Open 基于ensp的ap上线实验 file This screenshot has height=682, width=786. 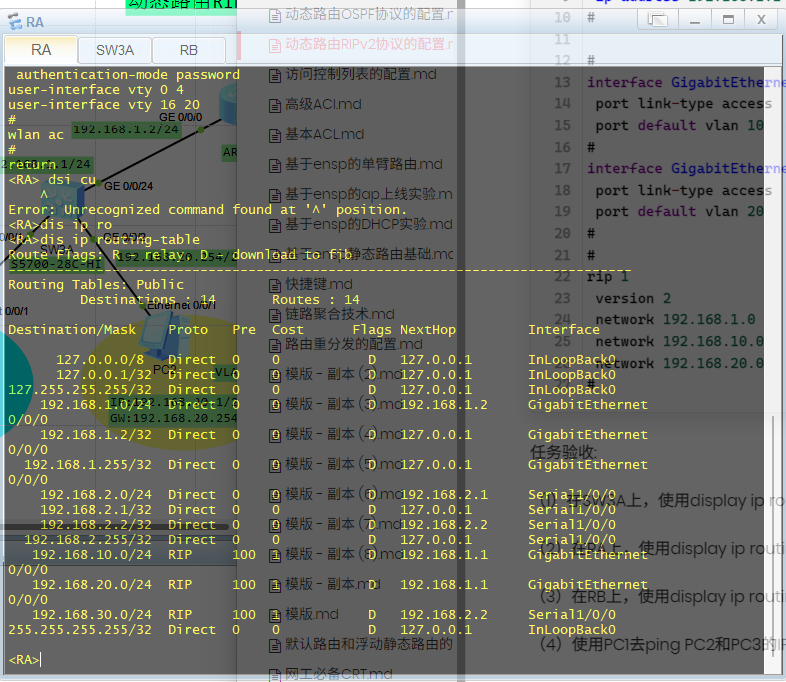[x=368, y=194]
